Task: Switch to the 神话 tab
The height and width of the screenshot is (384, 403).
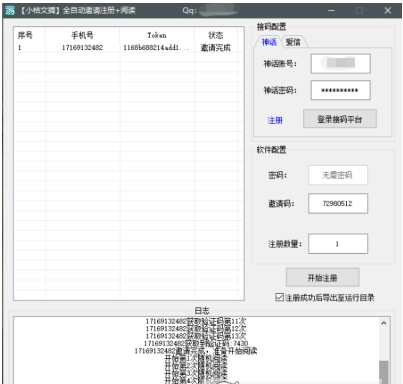Action: pyautogui.click(x=269, y=42)
